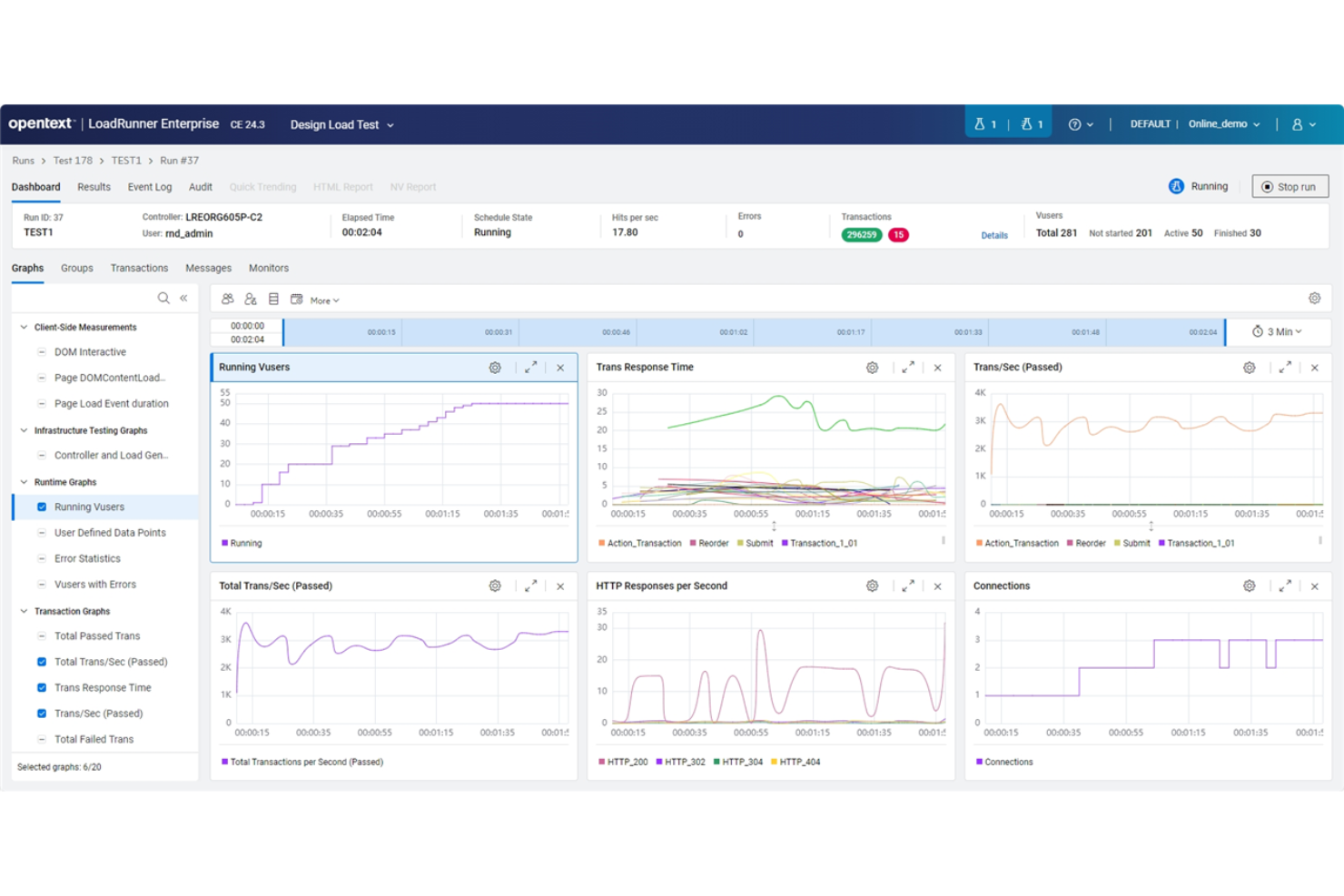Screen dimensions: 1344x896
Task: Disable the Trans Response Time checkbox
Action: point(42,687)
